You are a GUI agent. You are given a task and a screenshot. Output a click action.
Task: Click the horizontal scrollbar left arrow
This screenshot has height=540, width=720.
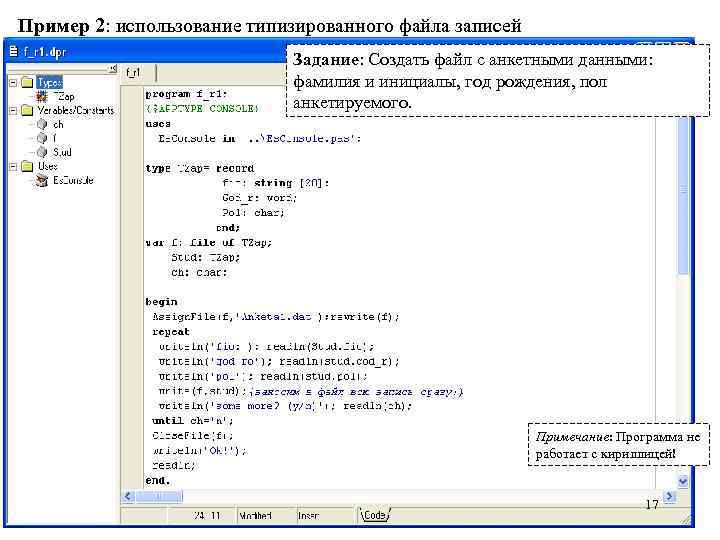tap(129, 496)
